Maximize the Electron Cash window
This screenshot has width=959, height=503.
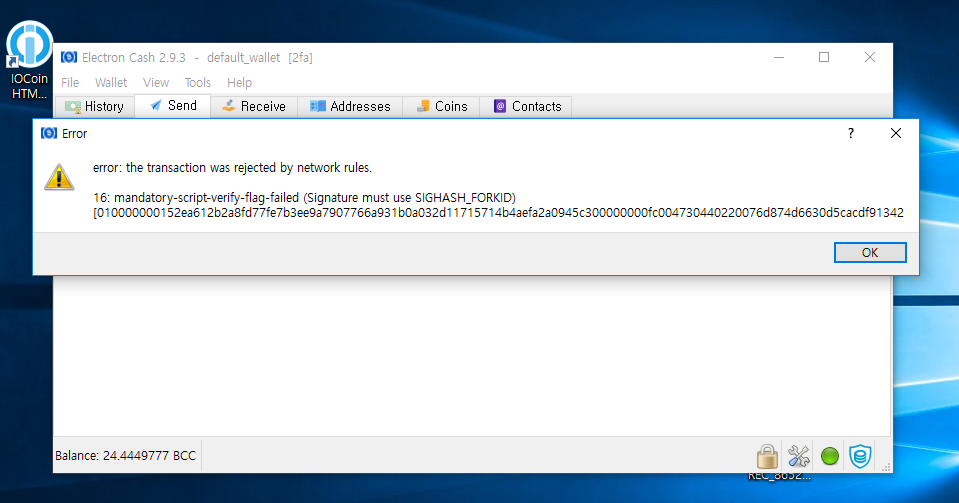(x=824, y=58)
